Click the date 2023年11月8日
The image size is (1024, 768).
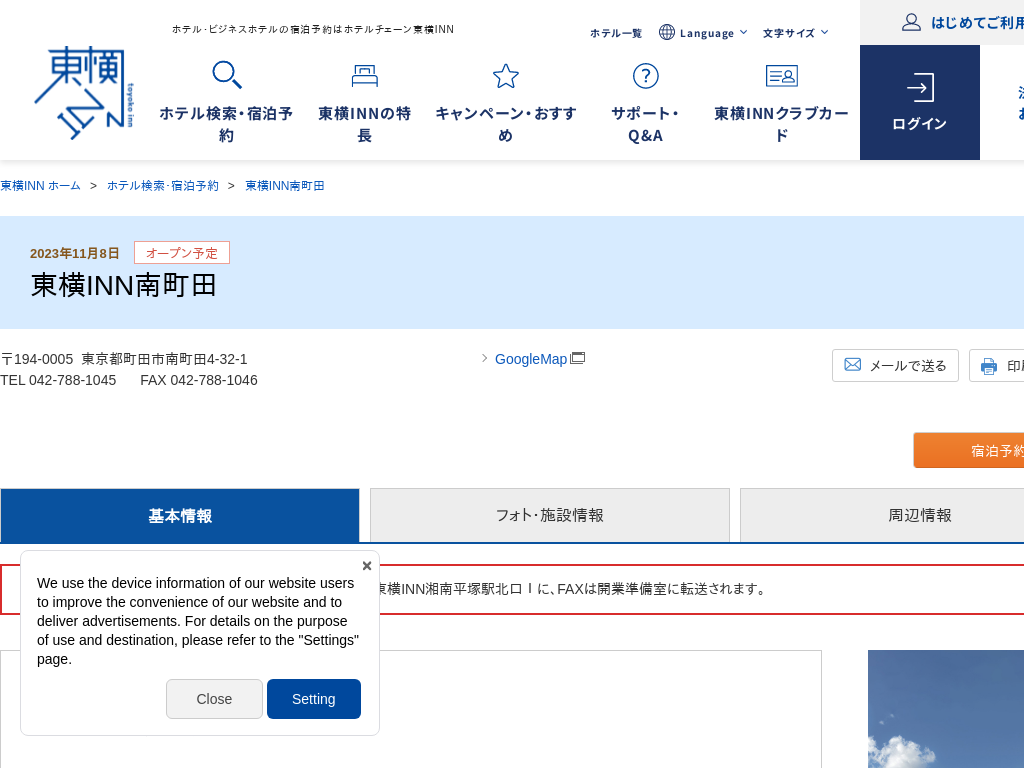[74, 253]
